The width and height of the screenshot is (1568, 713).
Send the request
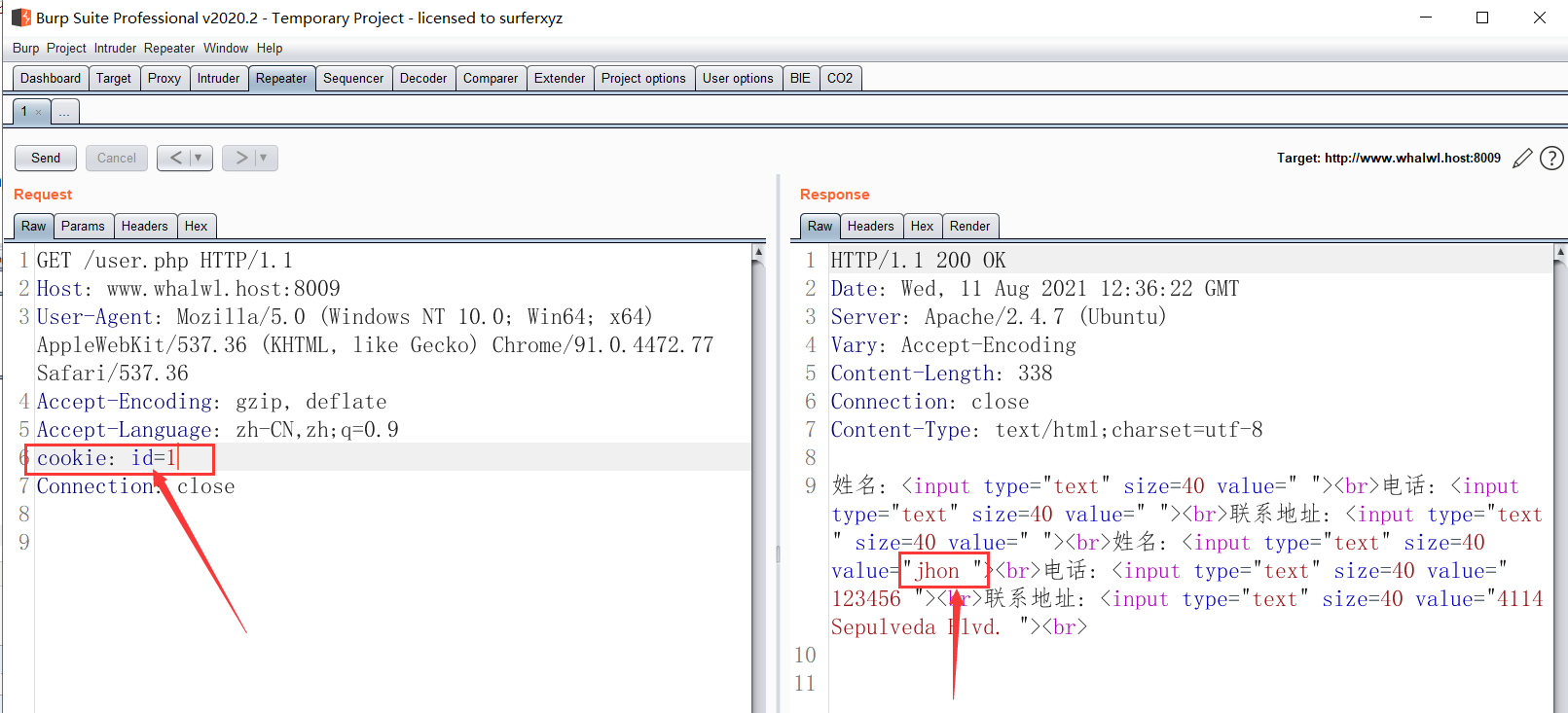[x=46, y=158]
